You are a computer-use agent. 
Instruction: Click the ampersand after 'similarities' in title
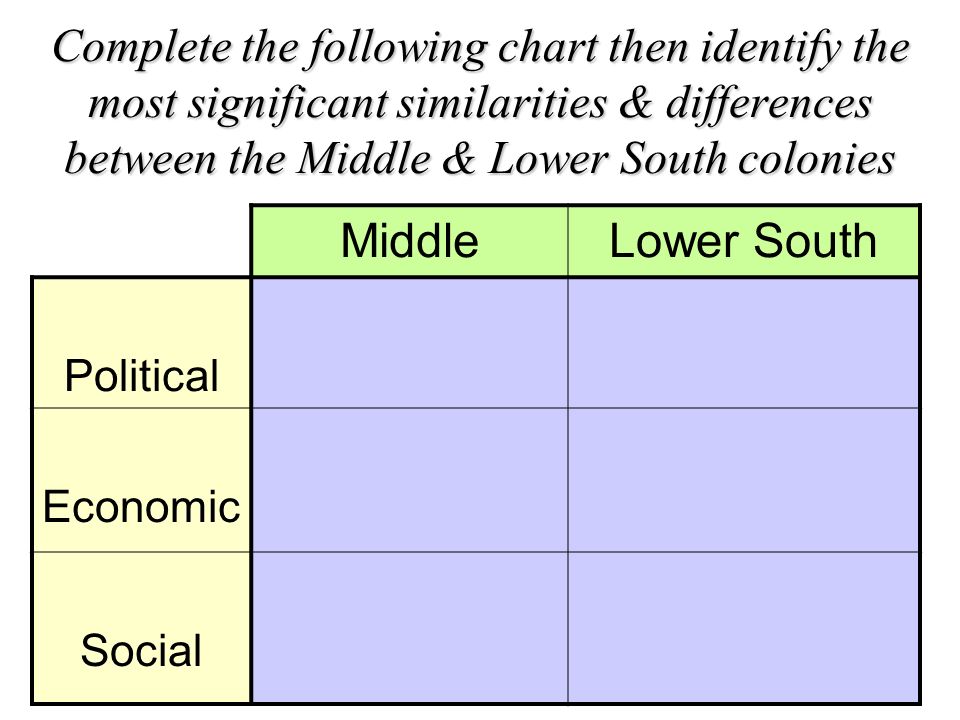[x=636, y=103]
